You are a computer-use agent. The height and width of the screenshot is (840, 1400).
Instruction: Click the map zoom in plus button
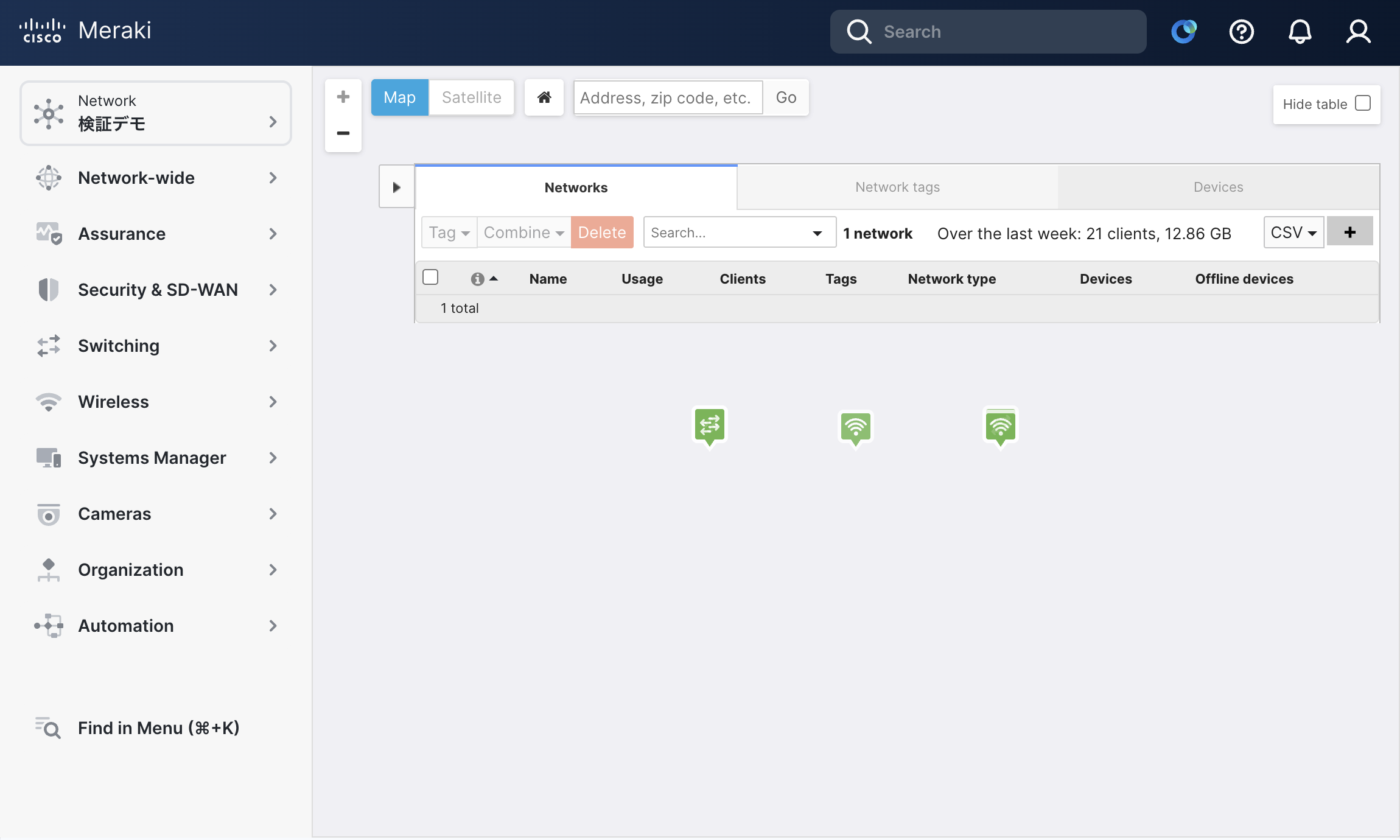click(x=343, y=97)
